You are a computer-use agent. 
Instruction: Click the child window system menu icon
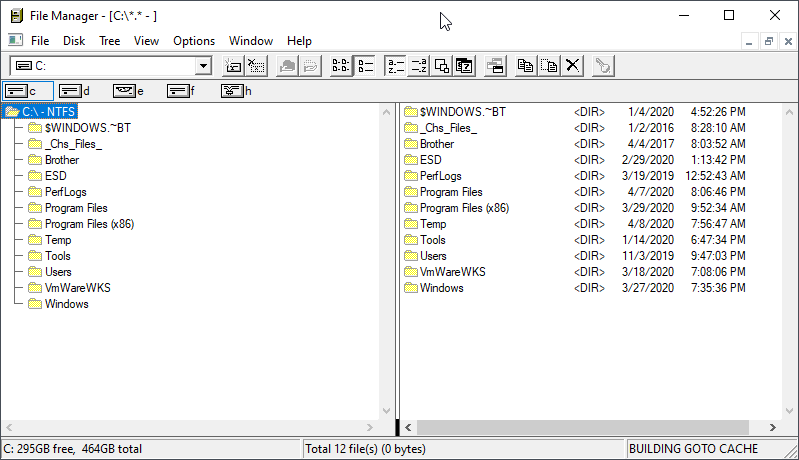coord(15,40)
